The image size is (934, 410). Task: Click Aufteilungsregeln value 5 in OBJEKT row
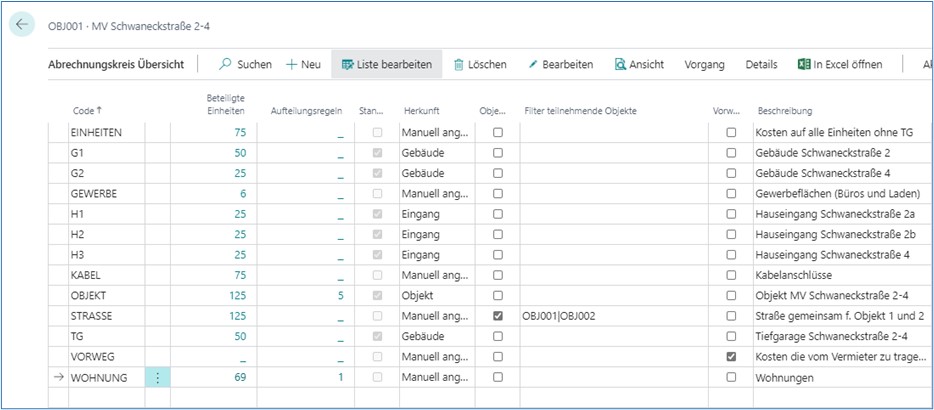pos(340,295)
